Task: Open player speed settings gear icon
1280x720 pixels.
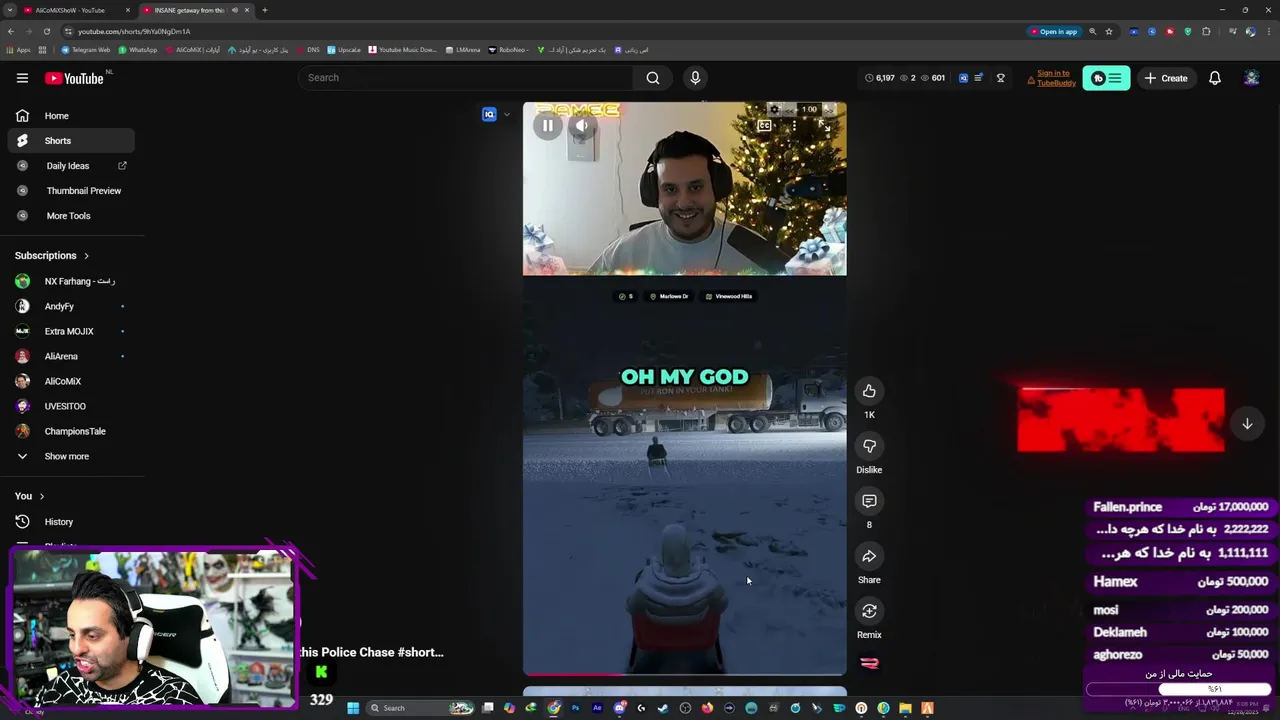Action: point(774,109)
